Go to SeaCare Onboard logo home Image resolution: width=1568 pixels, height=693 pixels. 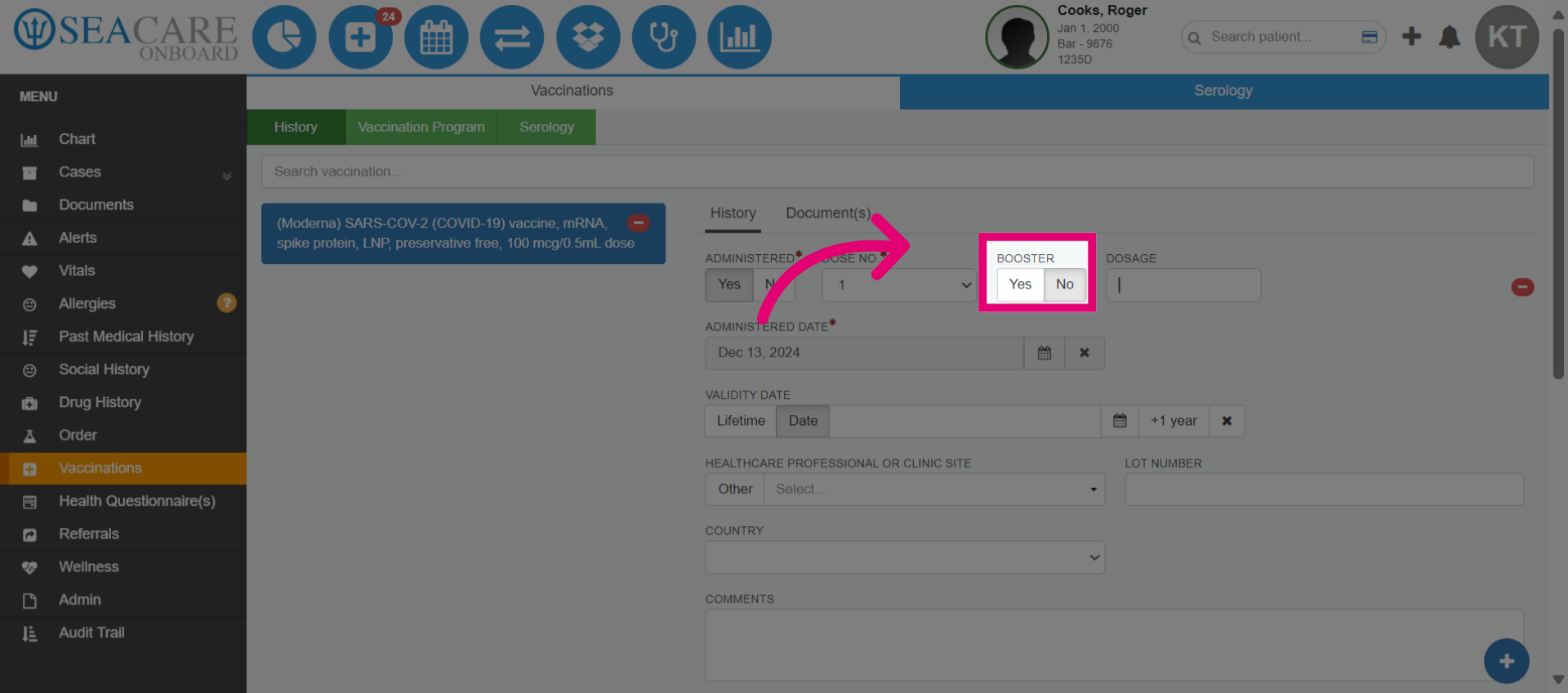(126, 36)
